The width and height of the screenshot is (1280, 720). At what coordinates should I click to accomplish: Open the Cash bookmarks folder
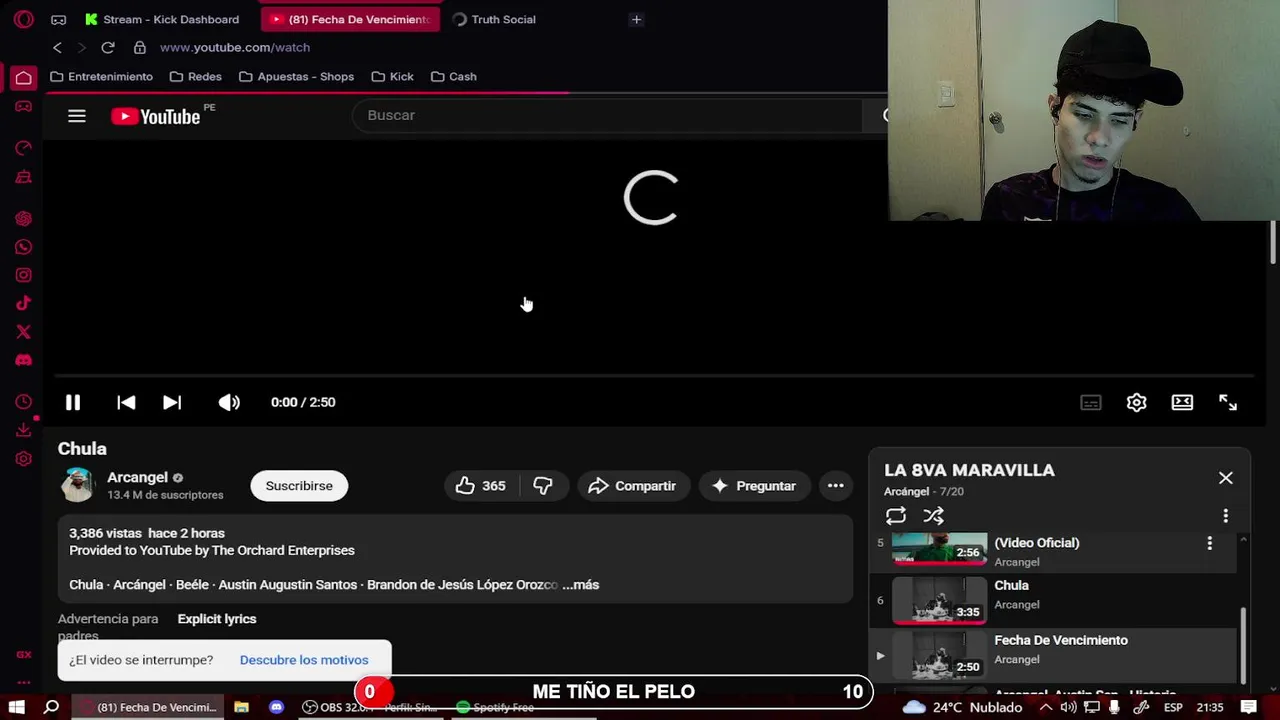453,76
